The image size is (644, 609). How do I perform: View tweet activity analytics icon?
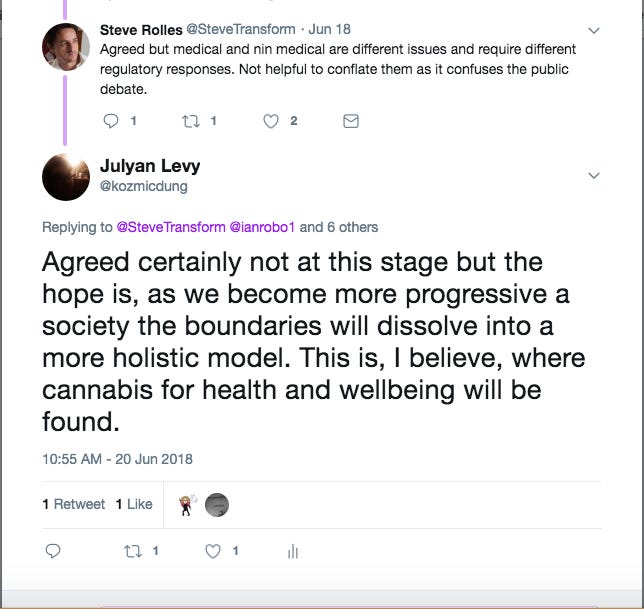(293, 552)
